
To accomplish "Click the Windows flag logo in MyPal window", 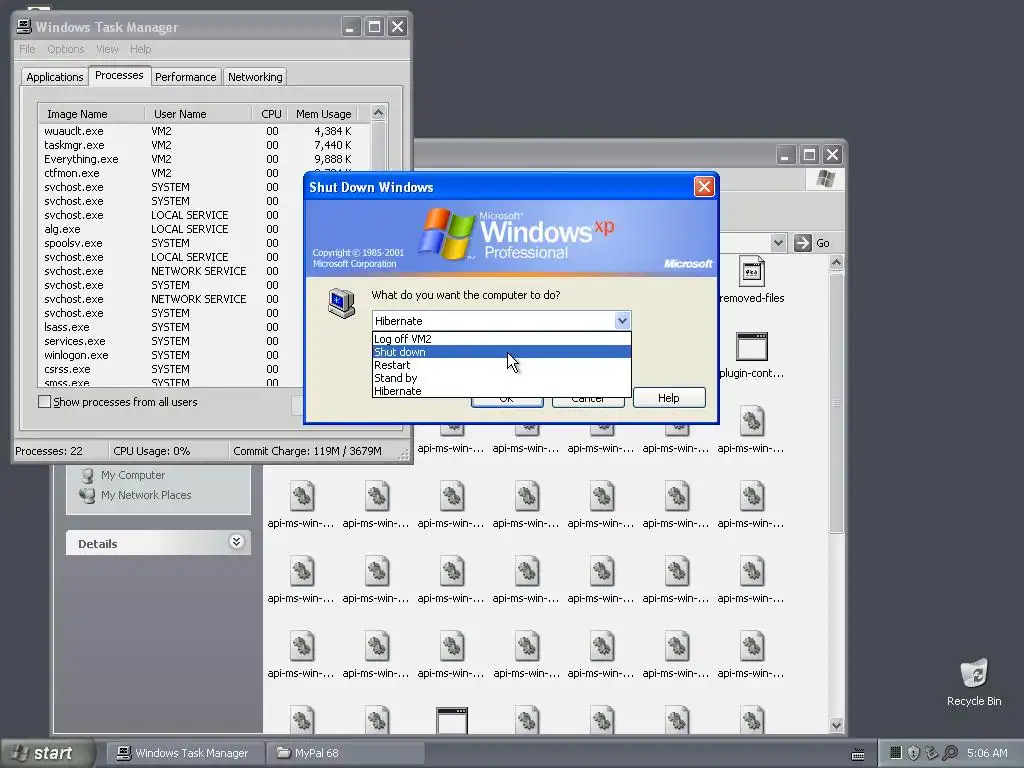I will coord(825,179).
